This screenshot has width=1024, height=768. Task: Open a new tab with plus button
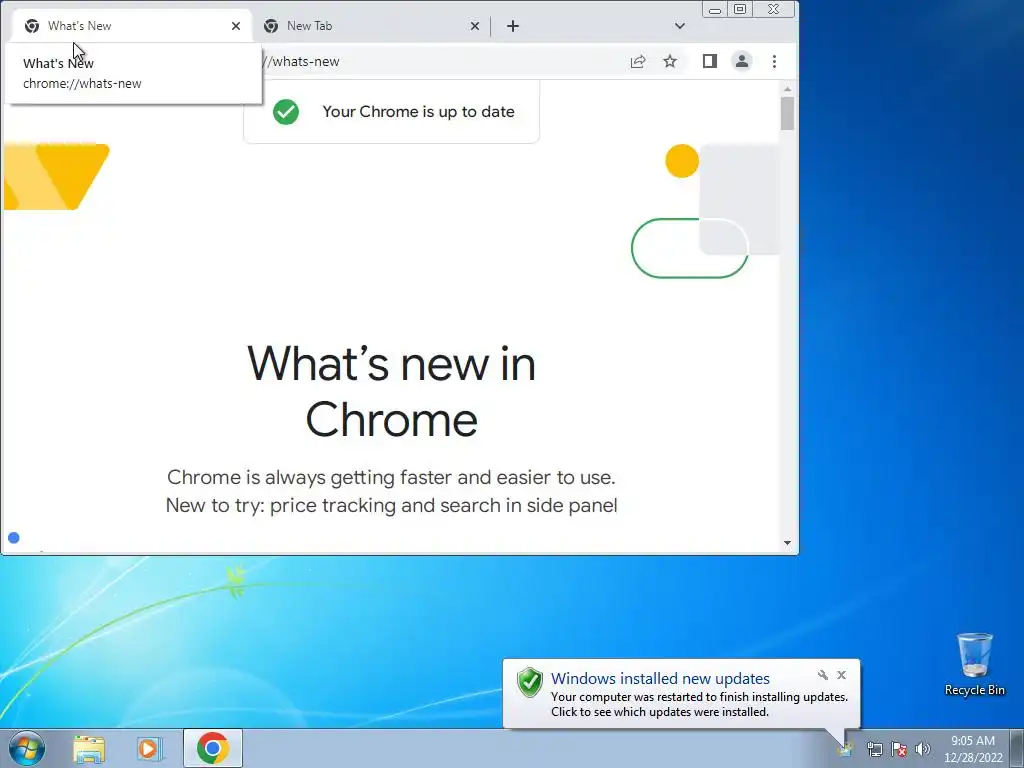pyautogui.click(x=513, y=26)
